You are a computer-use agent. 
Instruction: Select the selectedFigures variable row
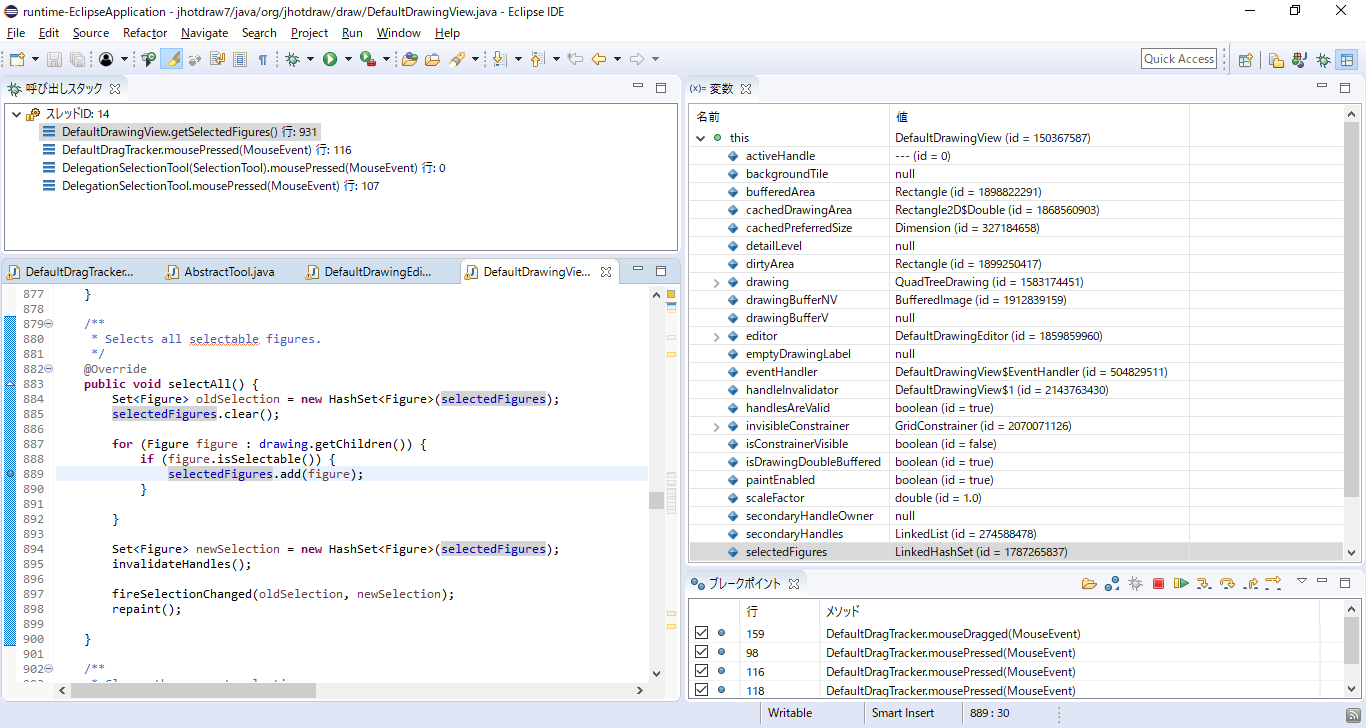click(1016, 552)
